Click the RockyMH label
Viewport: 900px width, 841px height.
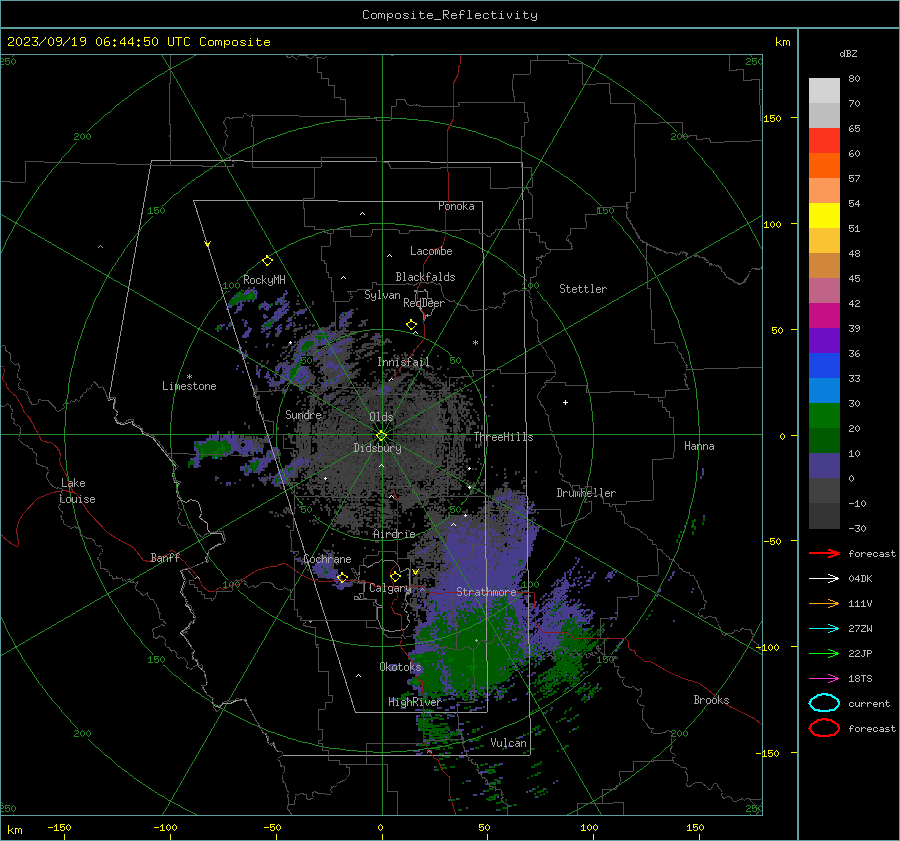(264, 280)
